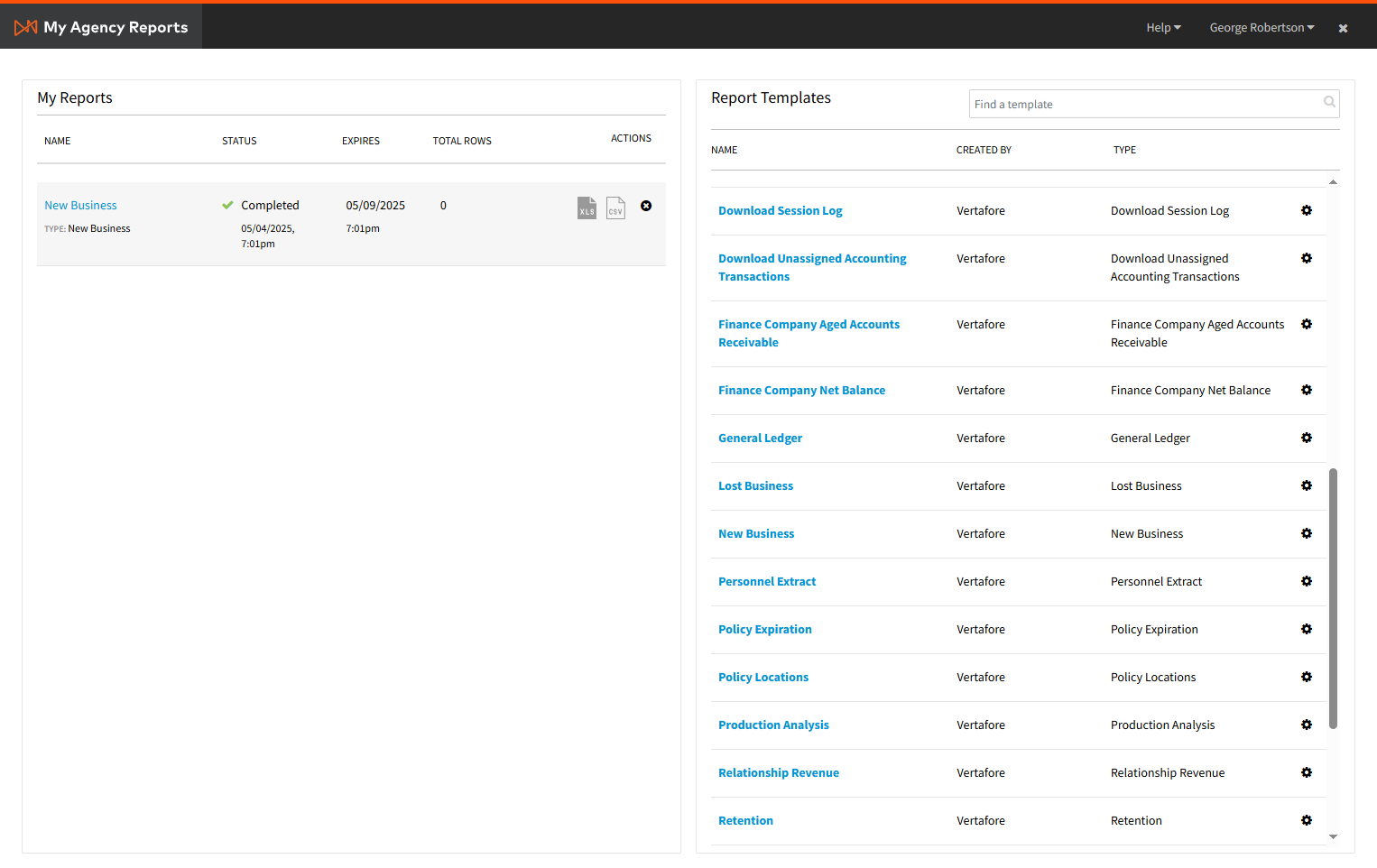Screen dimensions: 1377x868
Task: Click the Completed status text
Action: click(270, 206)
